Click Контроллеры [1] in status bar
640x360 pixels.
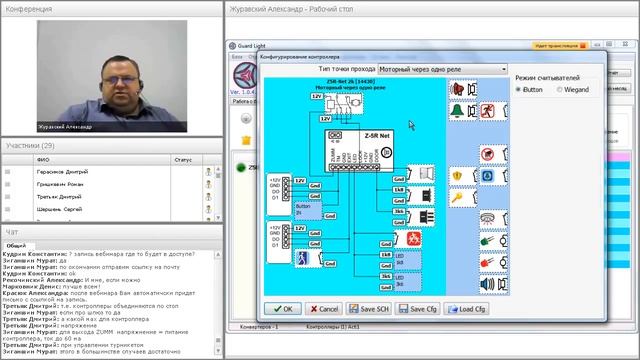pyautogui.click(x=333, y=327)
